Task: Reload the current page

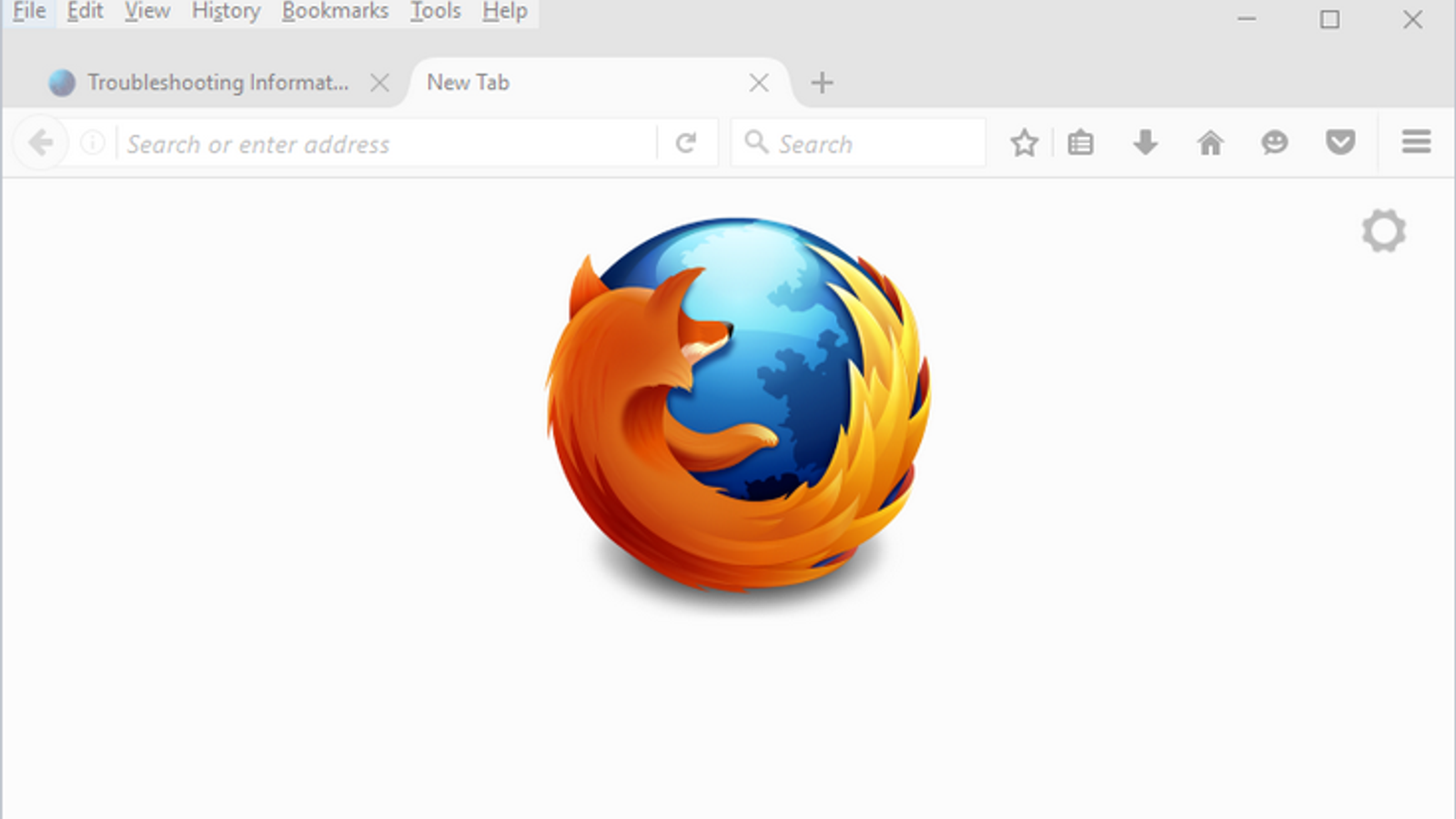Action: (686, 143)
